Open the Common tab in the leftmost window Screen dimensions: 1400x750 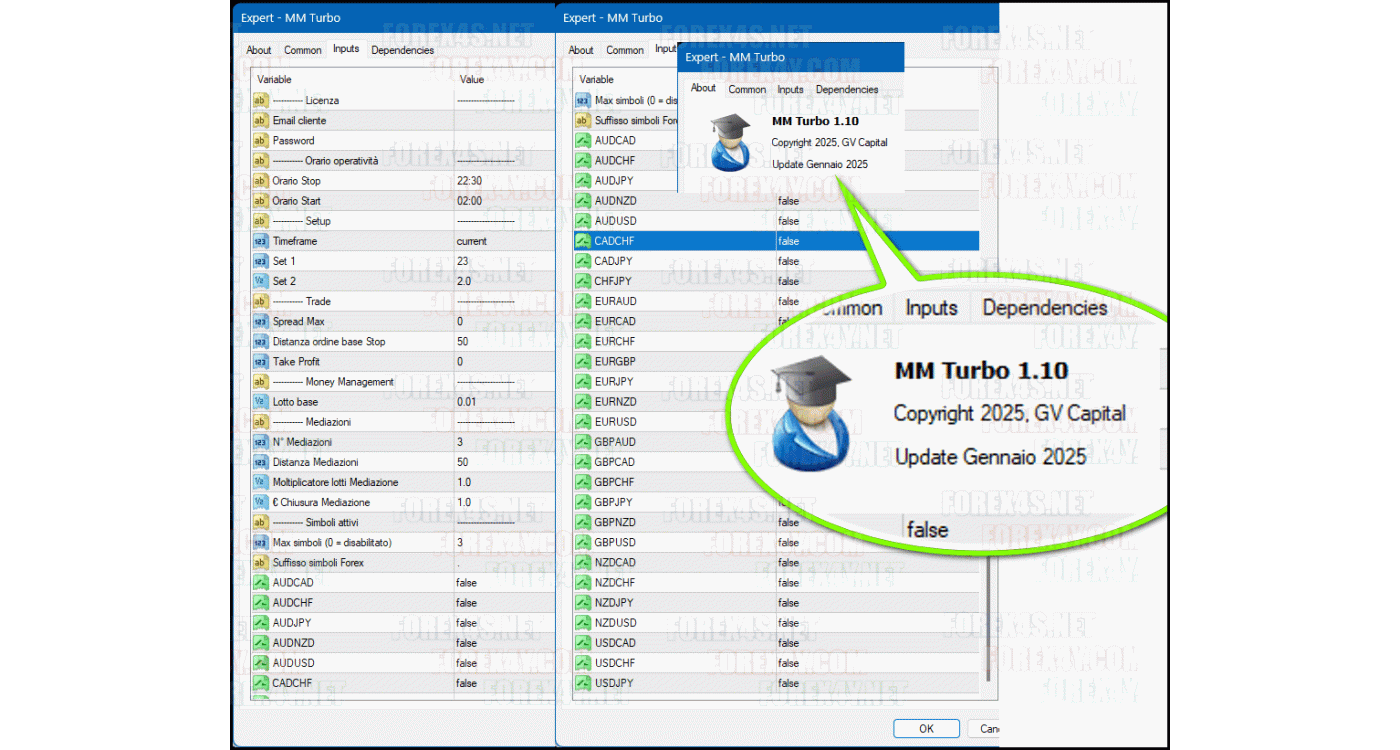pyautogui.click(x=303, y=50)
